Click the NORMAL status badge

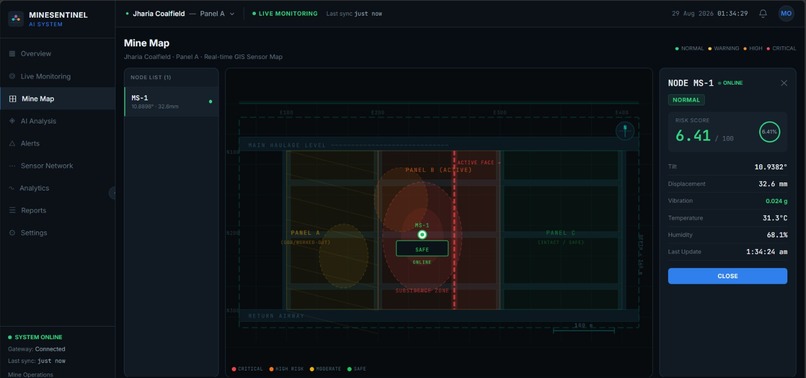point(686,100)
